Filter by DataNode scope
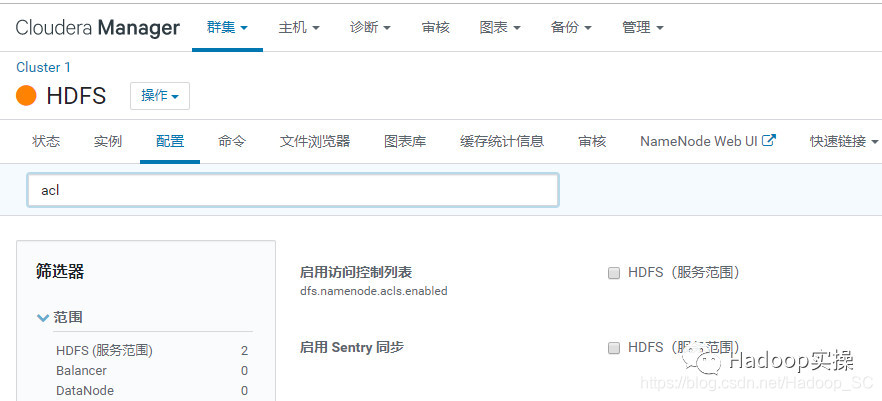This screenshot has width=882, height=401. tap(84, 390)
